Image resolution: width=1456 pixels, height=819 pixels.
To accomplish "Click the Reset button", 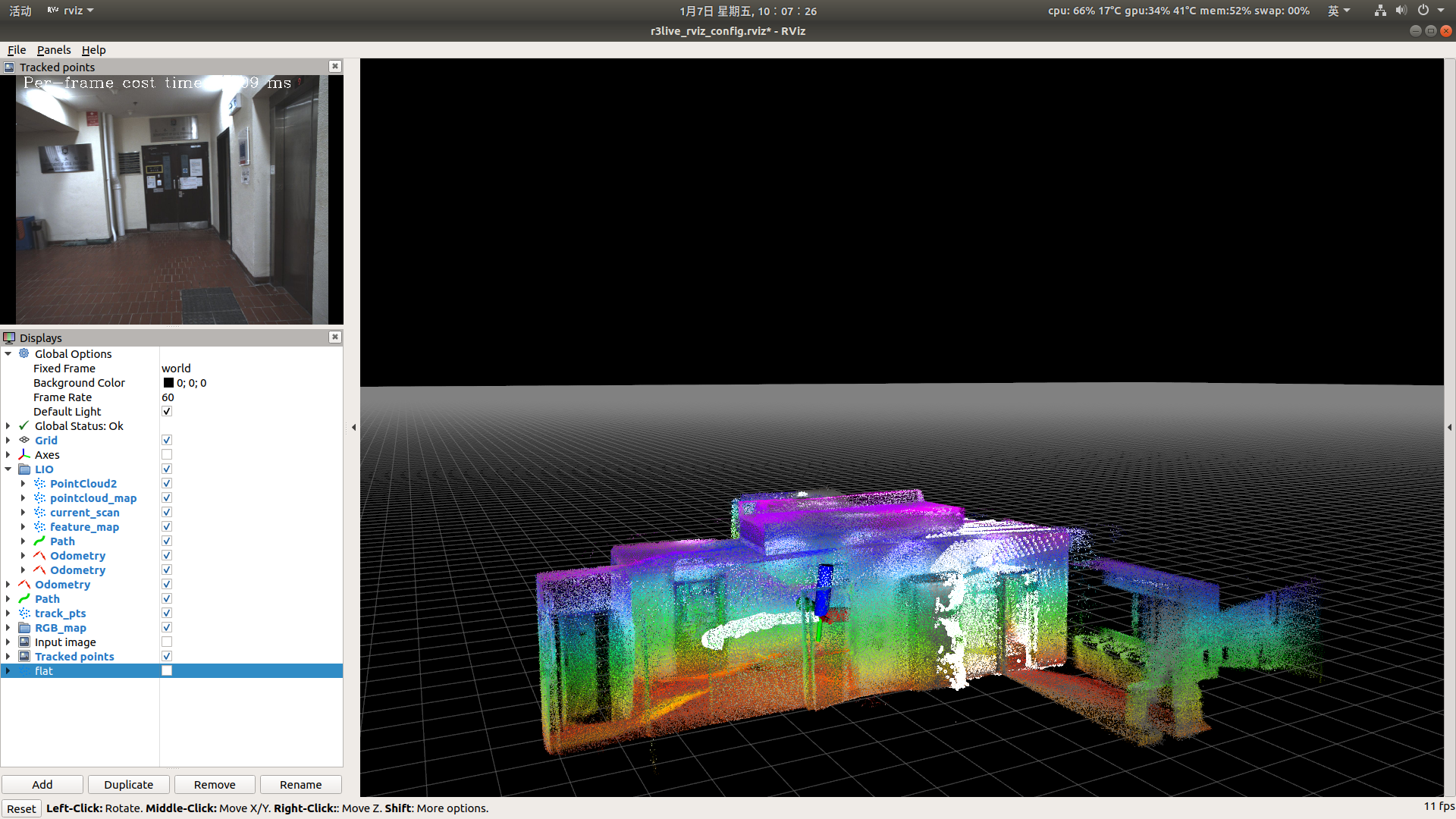I will click(21, 808).
